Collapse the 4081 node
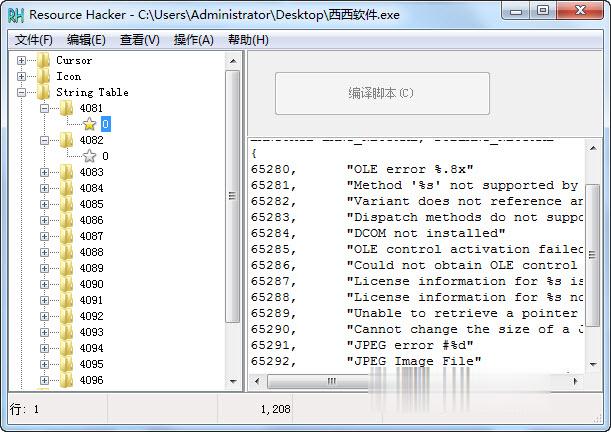Viewport: 611px width, 432px height. click(x=44, y=108)
